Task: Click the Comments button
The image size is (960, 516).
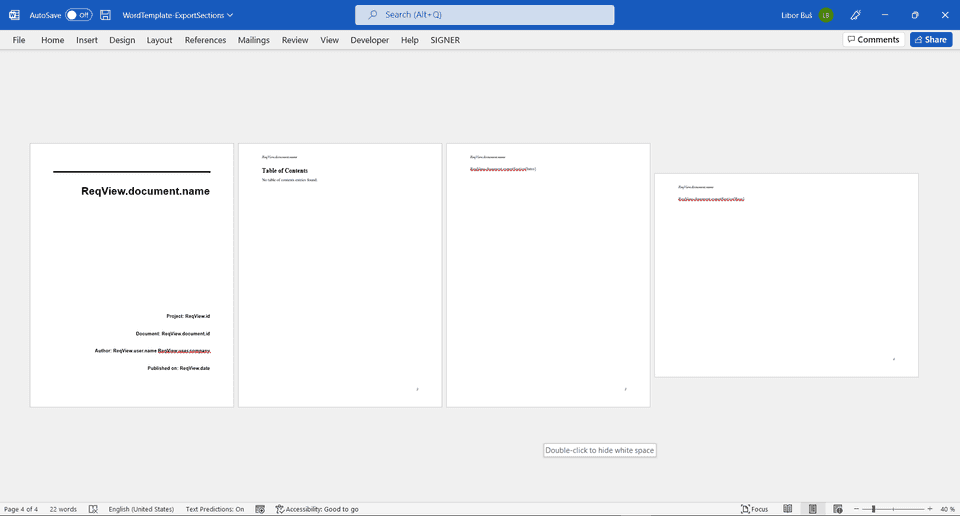Action: [x=874, y=39]
